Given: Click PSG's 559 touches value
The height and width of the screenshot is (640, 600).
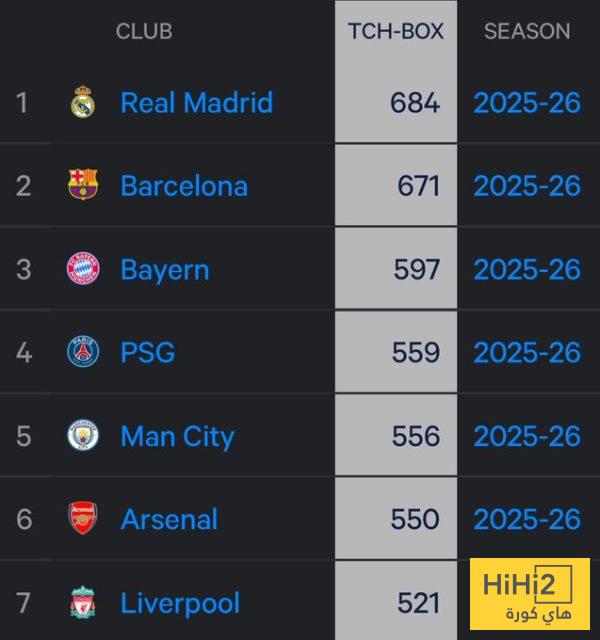Looking at the screenshot, I should [416, 352].
